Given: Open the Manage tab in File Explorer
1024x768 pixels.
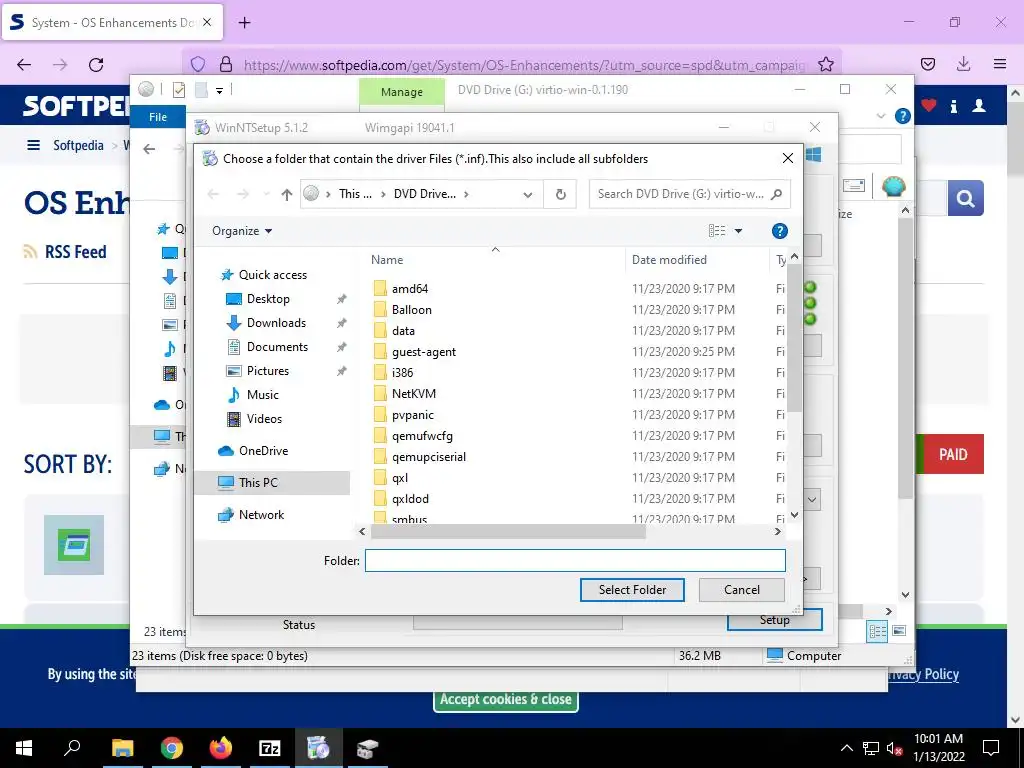Looking at the screenshot, I should 402,92.
